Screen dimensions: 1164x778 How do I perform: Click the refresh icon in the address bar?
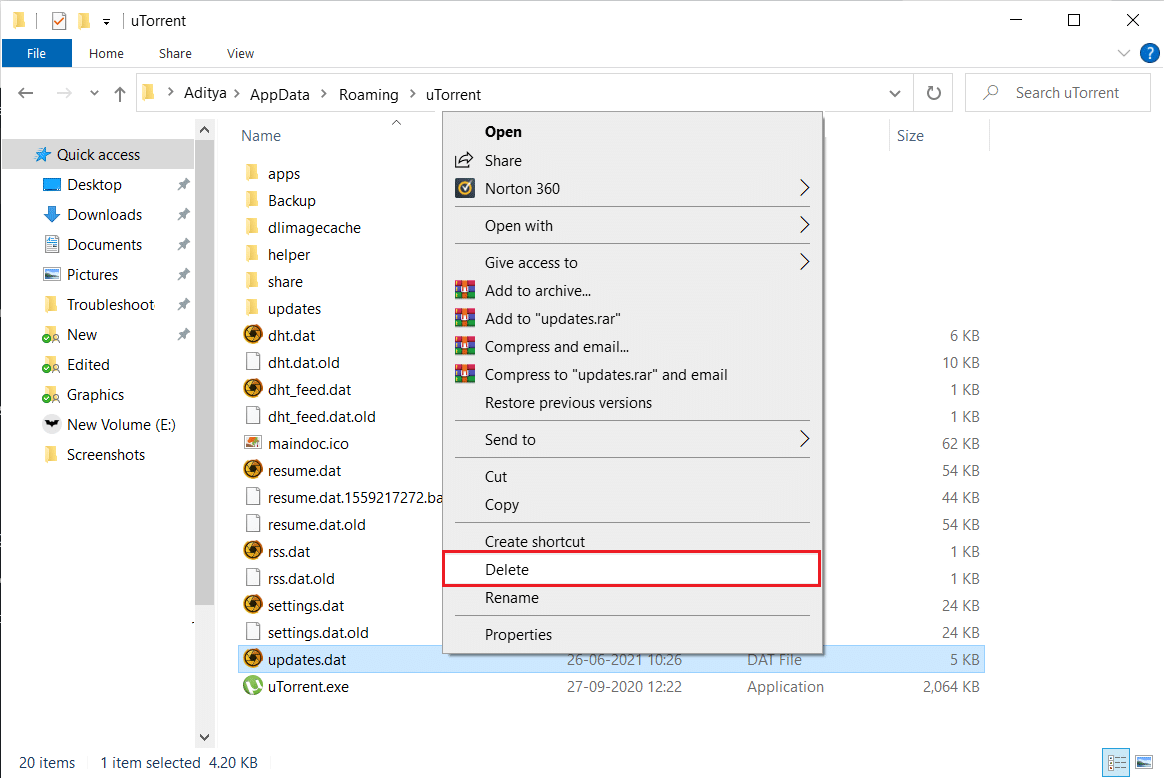click(x=932, y=92)
